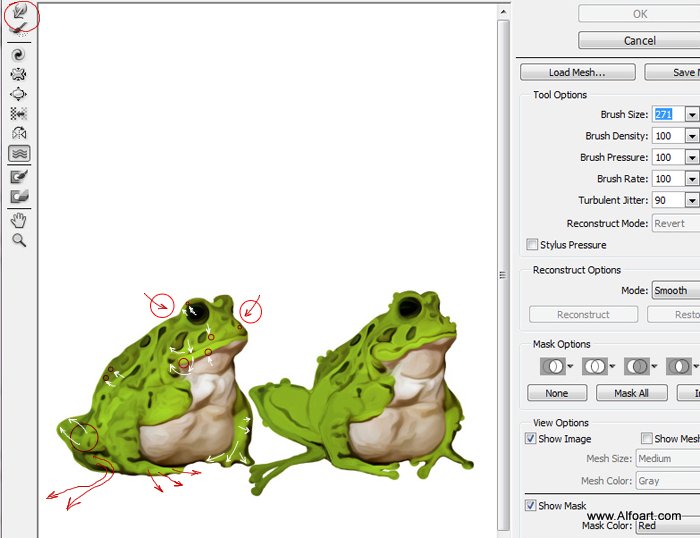Select the Mirror tool
Screen dimensions: 700x538
18,133
